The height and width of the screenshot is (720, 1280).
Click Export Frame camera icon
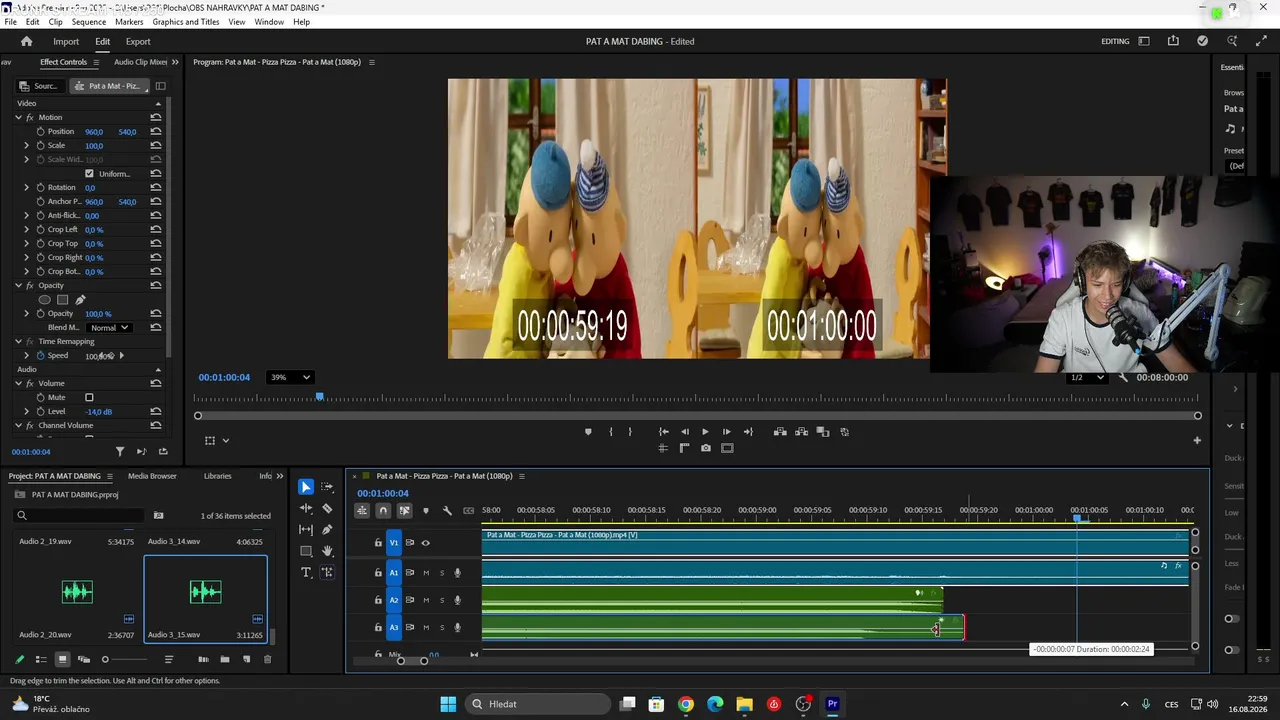[706, 448]
